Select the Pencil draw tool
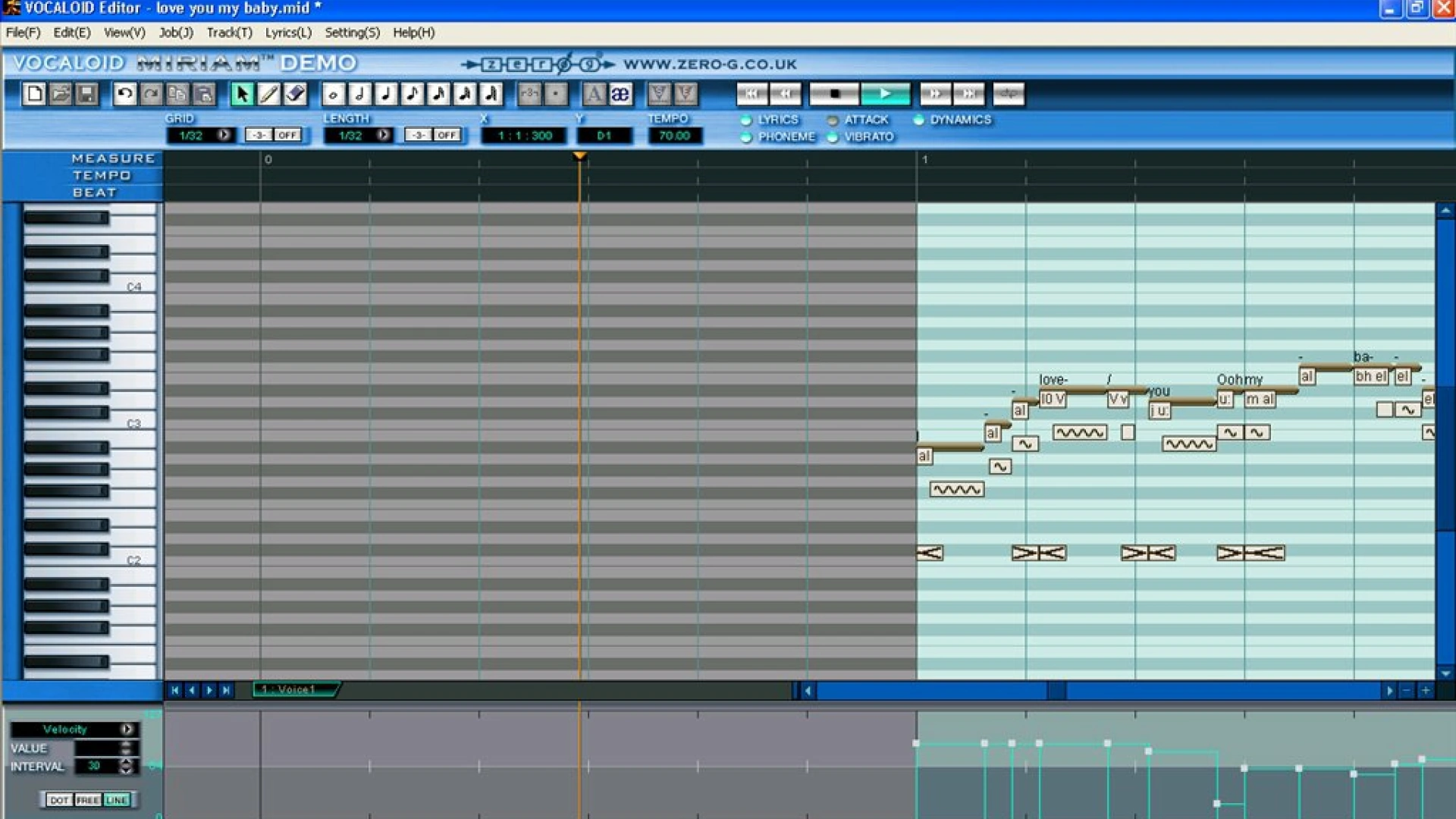The height and width of the screenshot is (819, 1456). [268, 94]
